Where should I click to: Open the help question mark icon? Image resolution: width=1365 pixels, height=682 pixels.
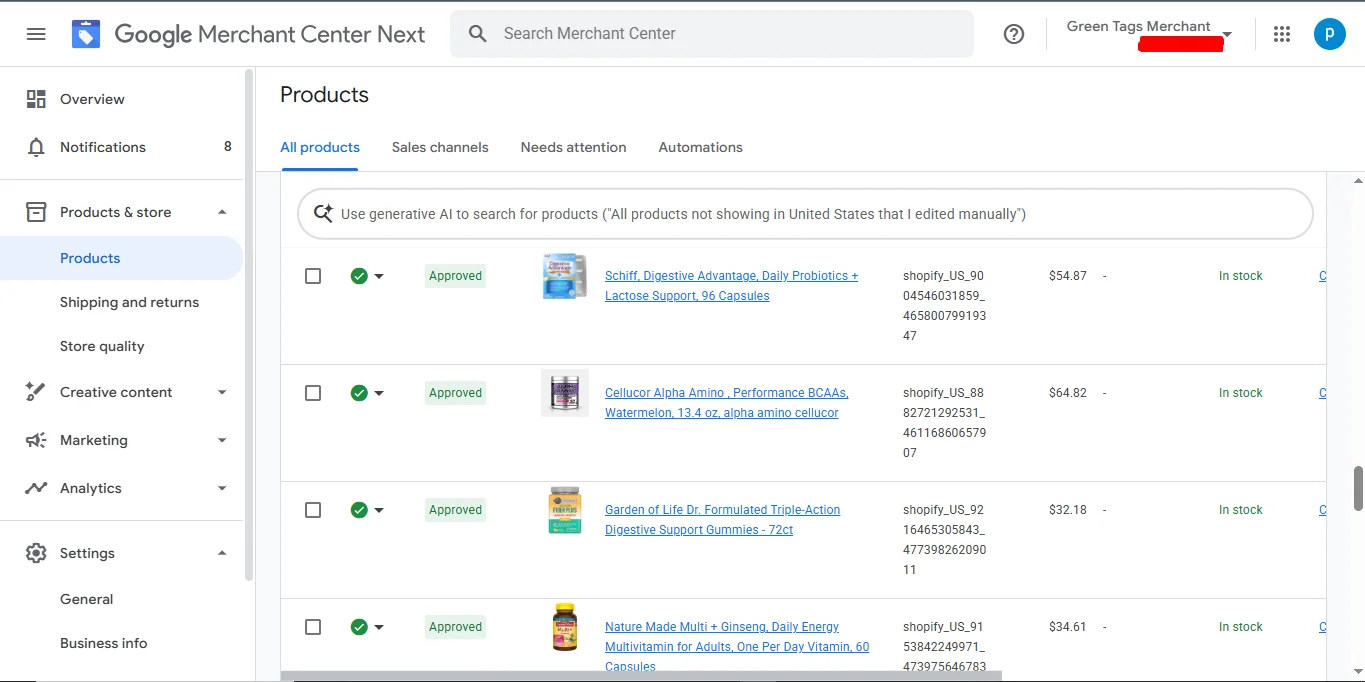[x=1014, y=34]
